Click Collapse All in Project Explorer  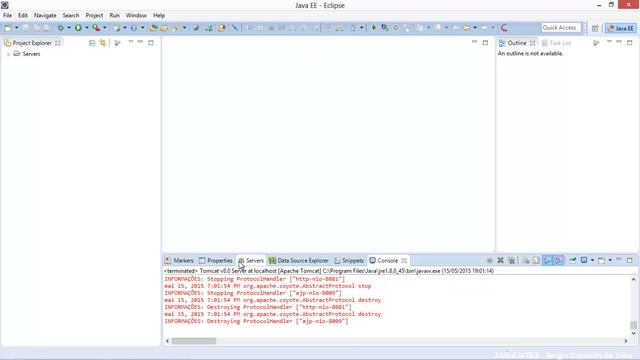92,43
